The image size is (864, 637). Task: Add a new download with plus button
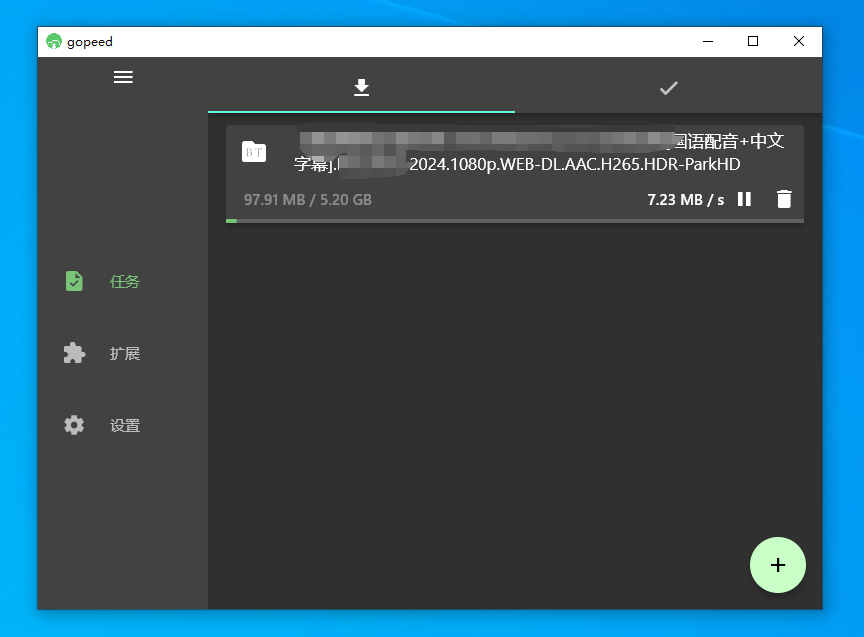777,565
